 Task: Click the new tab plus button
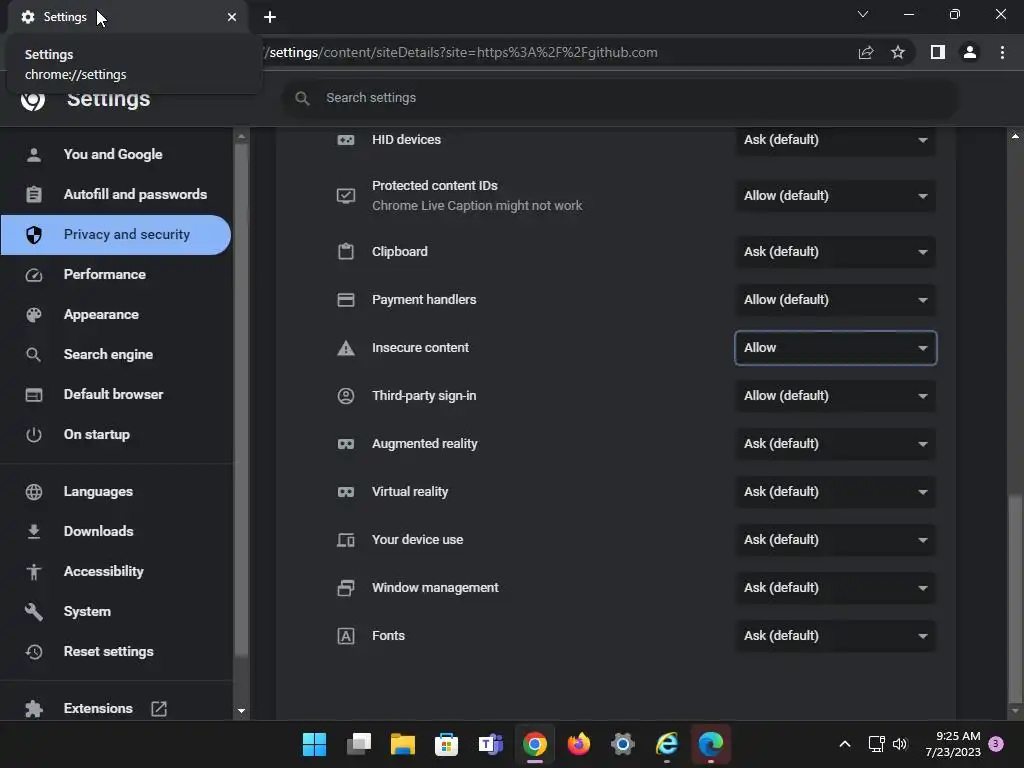(x=270, y=17)
